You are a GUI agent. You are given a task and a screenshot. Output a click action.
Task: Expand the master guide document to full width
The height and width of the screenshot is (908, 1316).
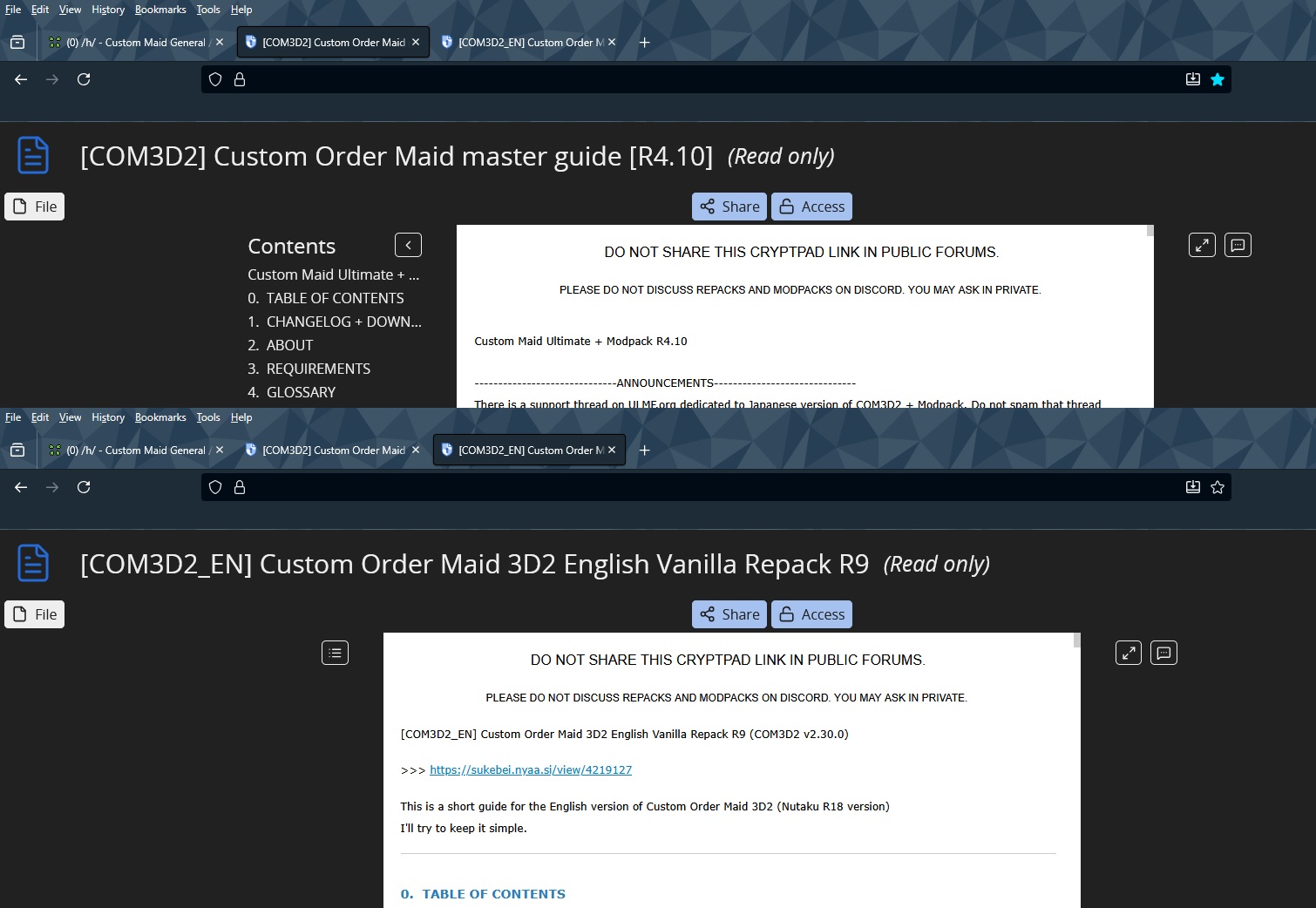tap(1202, 245)
